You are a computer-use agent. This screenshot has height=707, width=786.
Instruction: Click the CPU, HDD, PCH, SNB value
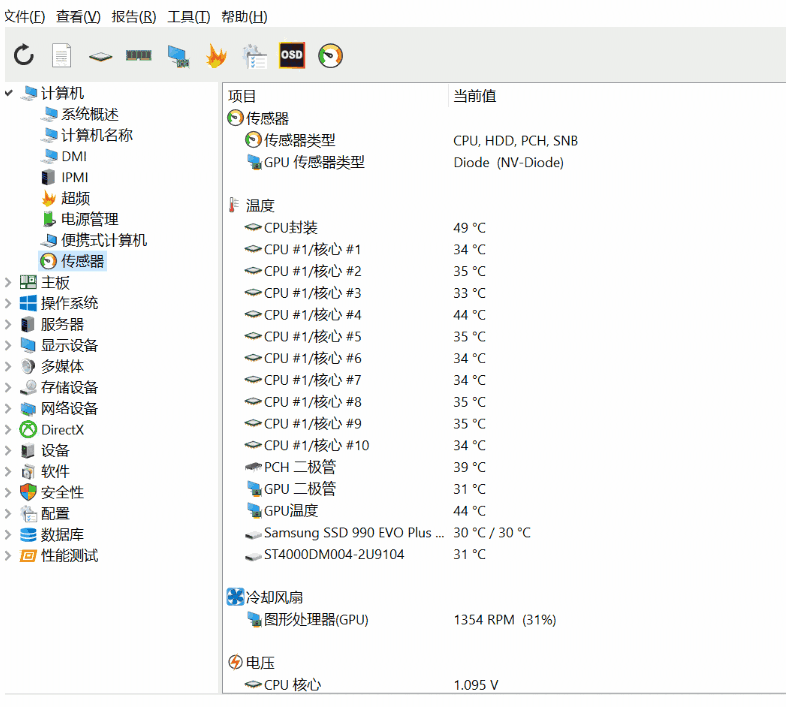(x=515, y=141)
